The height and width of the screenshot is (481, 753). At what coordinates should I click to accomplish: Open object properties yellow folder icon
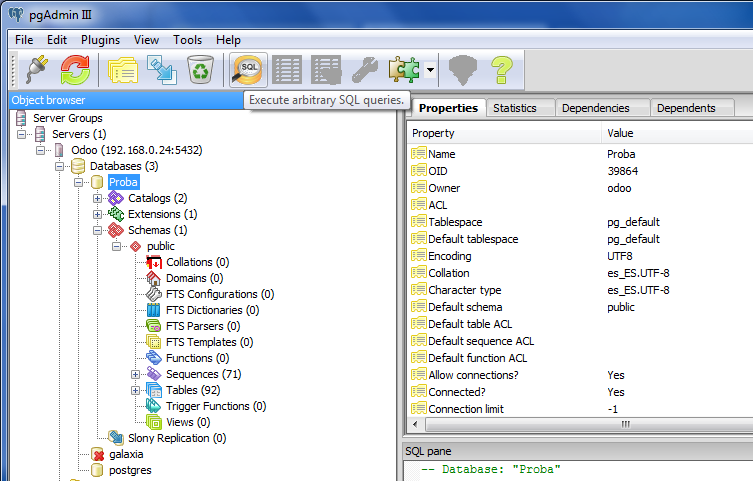[x=123, y=70]
